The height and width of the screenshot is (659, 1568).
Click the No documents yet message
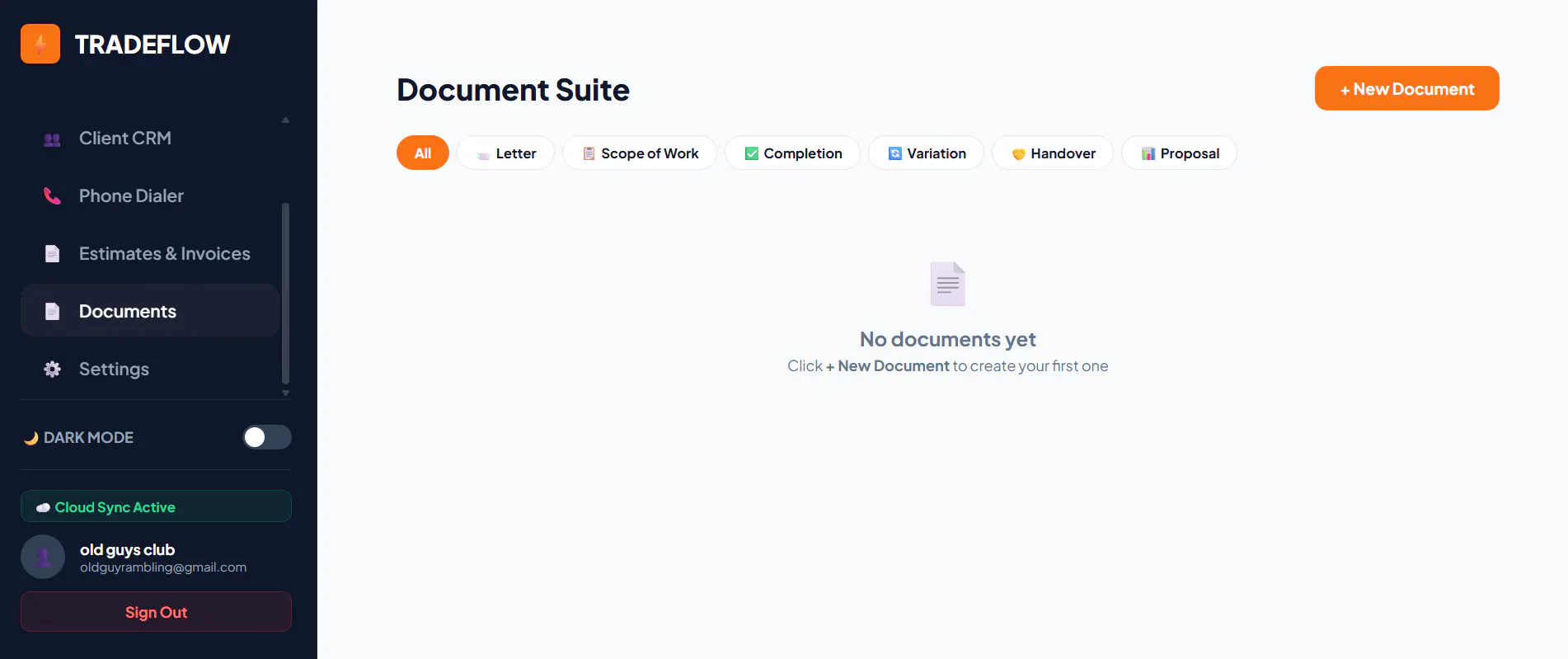[x=948, y=339]
